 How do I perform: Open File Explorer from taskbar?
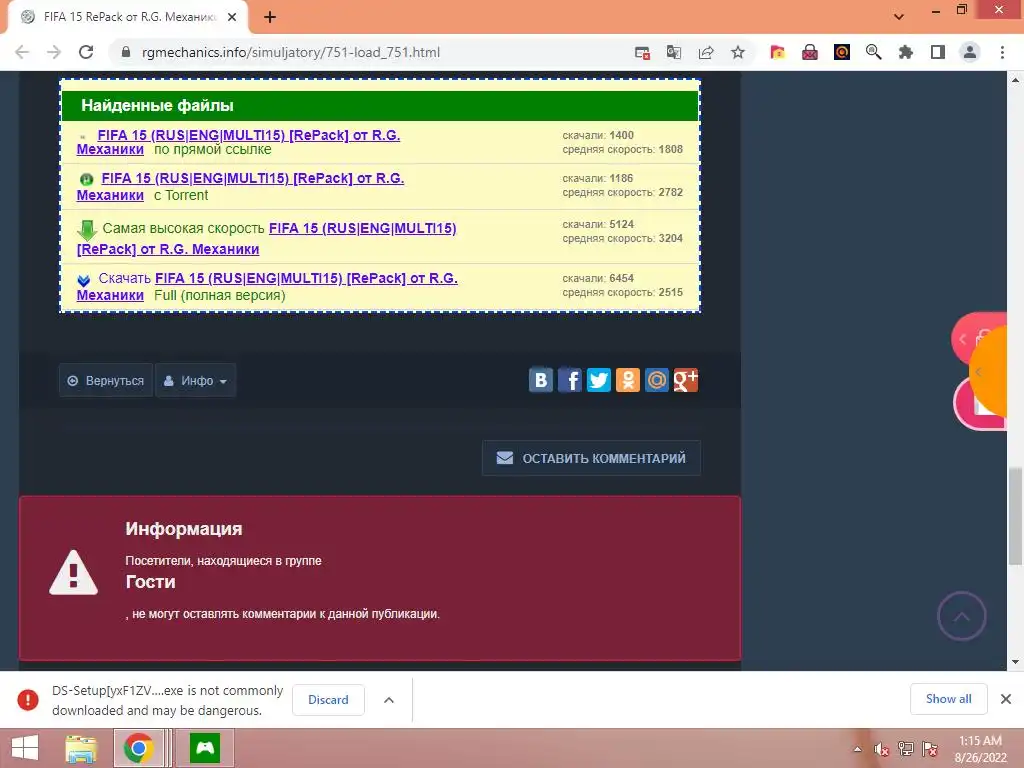click(x=82, y=748)
